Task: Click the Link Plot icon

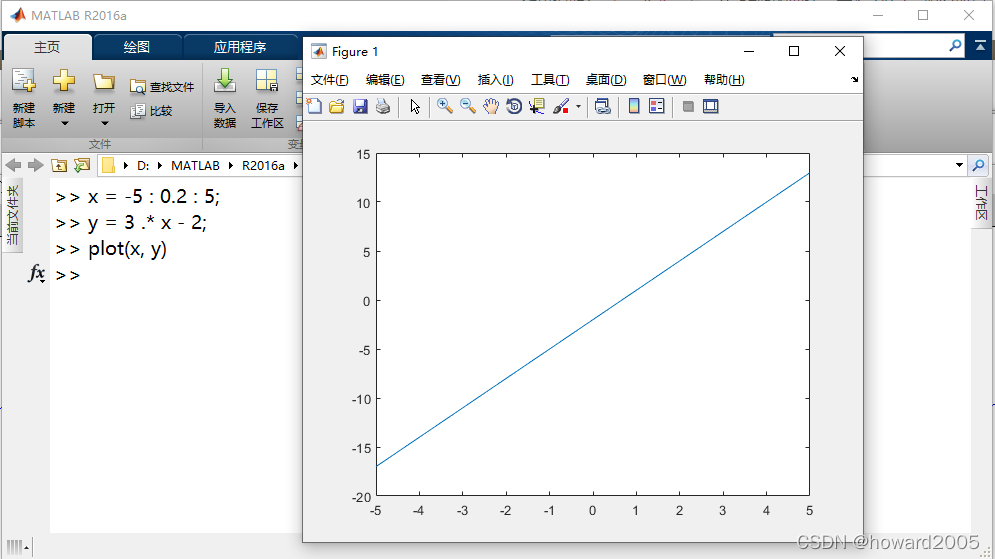Action: pos(602,106)
